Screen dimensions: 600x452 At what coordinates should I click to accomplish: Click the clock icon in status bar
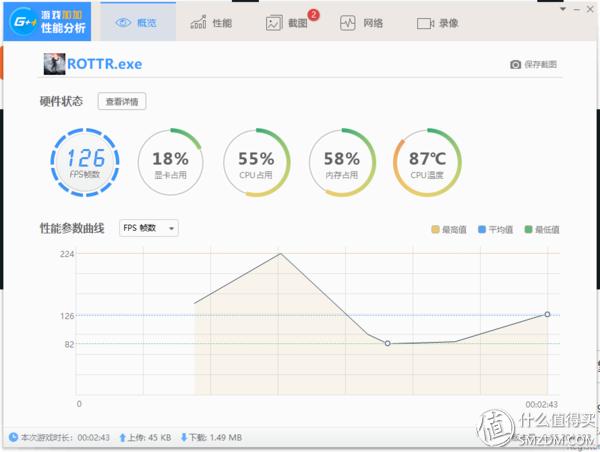point(13,437)
